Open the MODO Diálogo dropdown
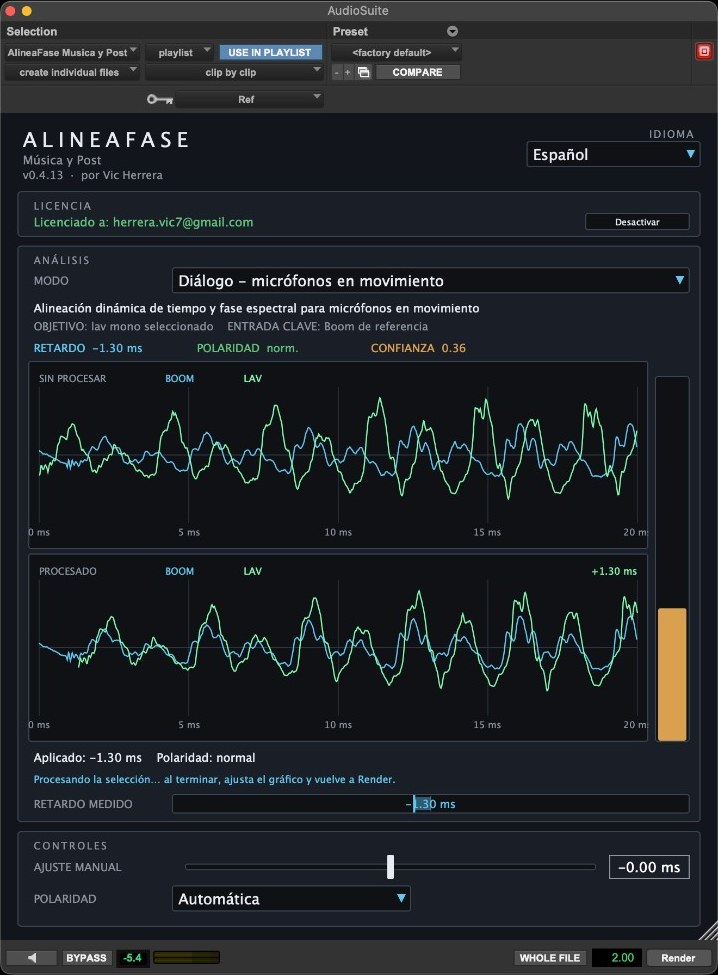Screen dimensions: 718x975 (x=430, y=280)
